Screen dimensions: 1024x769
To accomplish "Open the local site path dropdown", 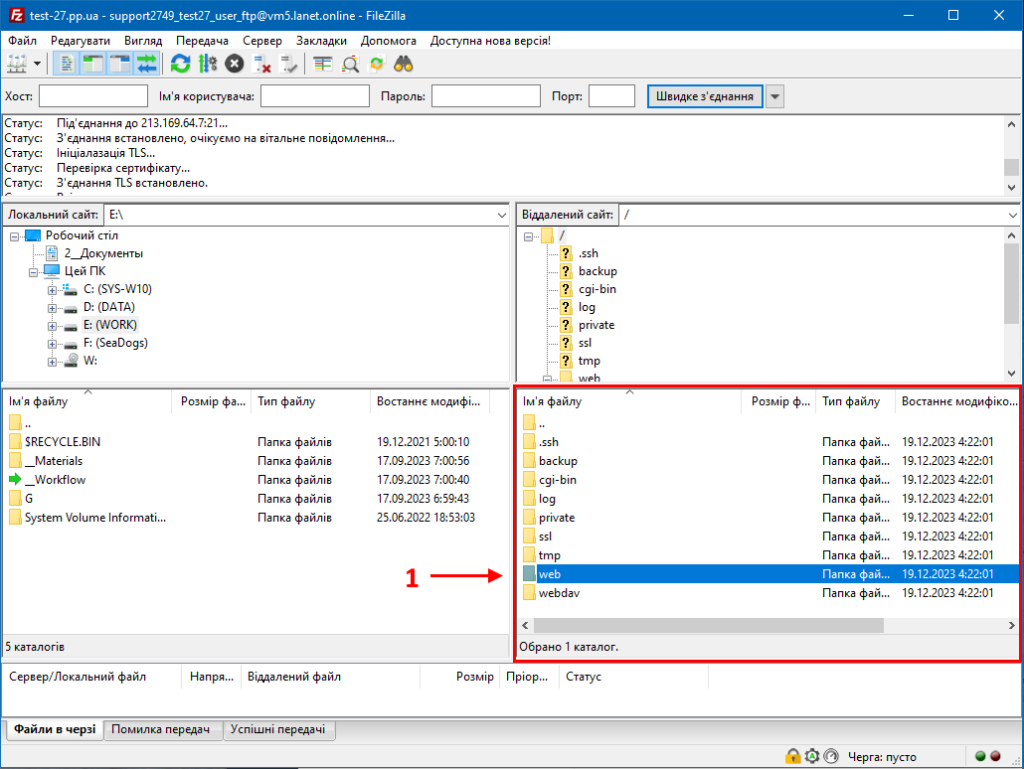I will point(501,215).
